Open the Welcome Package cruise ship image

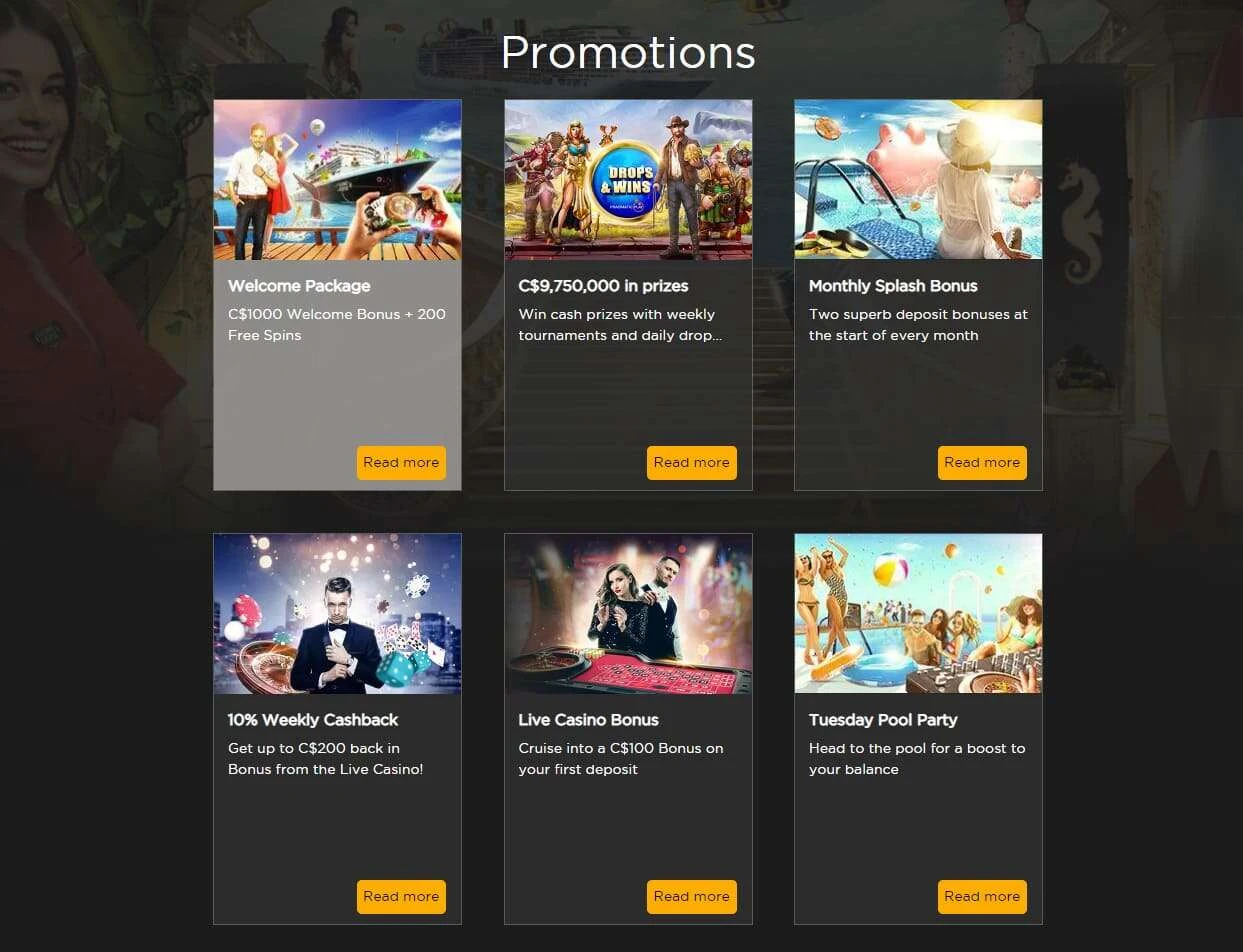[338, 180]
